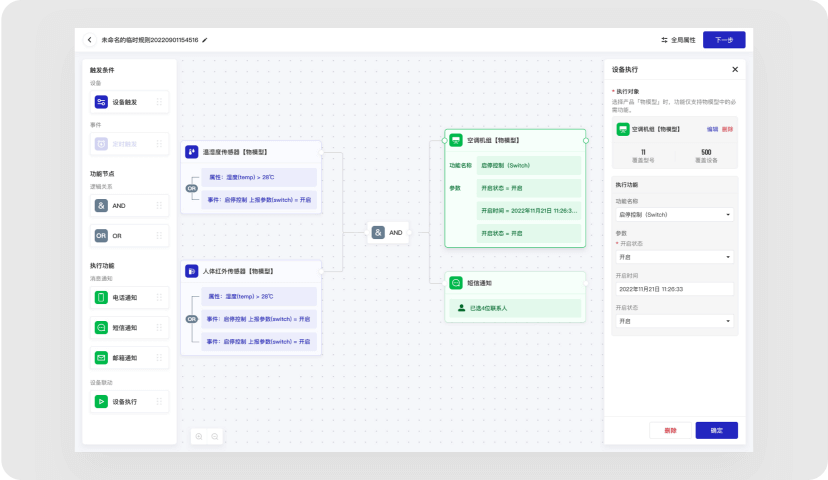Viewport: 828px width, 480px height.
Task: Click the 短信通知 SMS icon in sidebar
Action: coord(101,328)
